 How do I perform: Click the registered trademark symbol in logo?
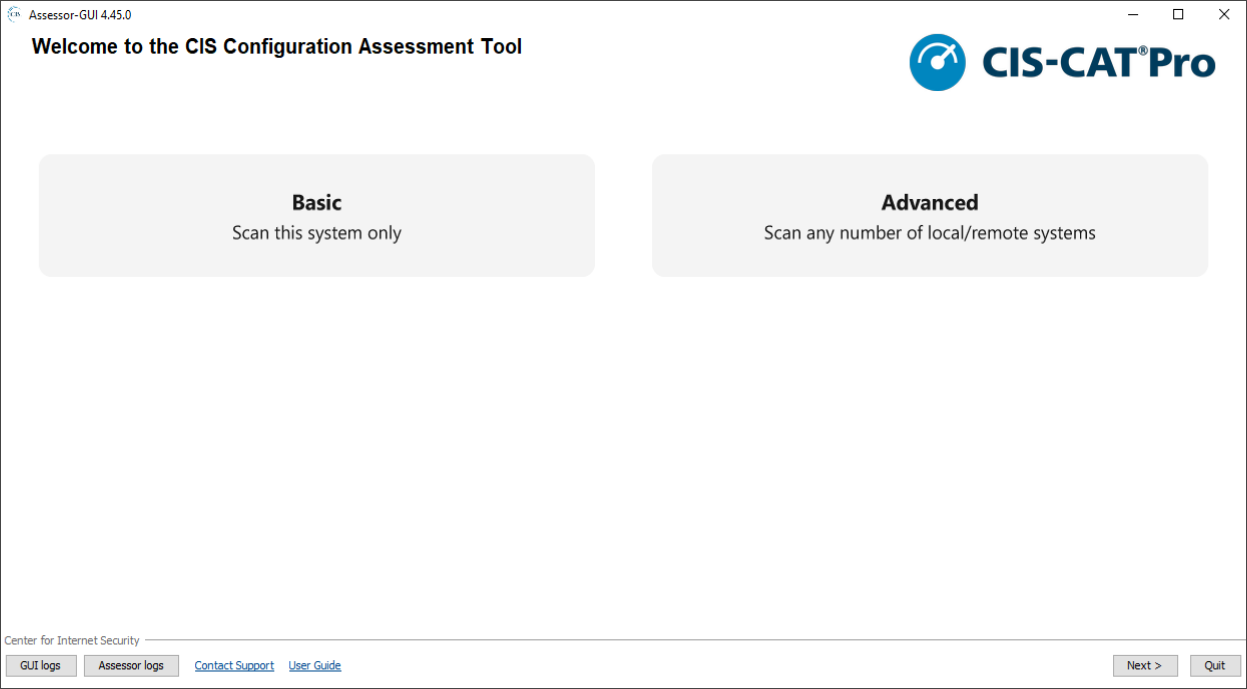click(x=1142, y=50)
